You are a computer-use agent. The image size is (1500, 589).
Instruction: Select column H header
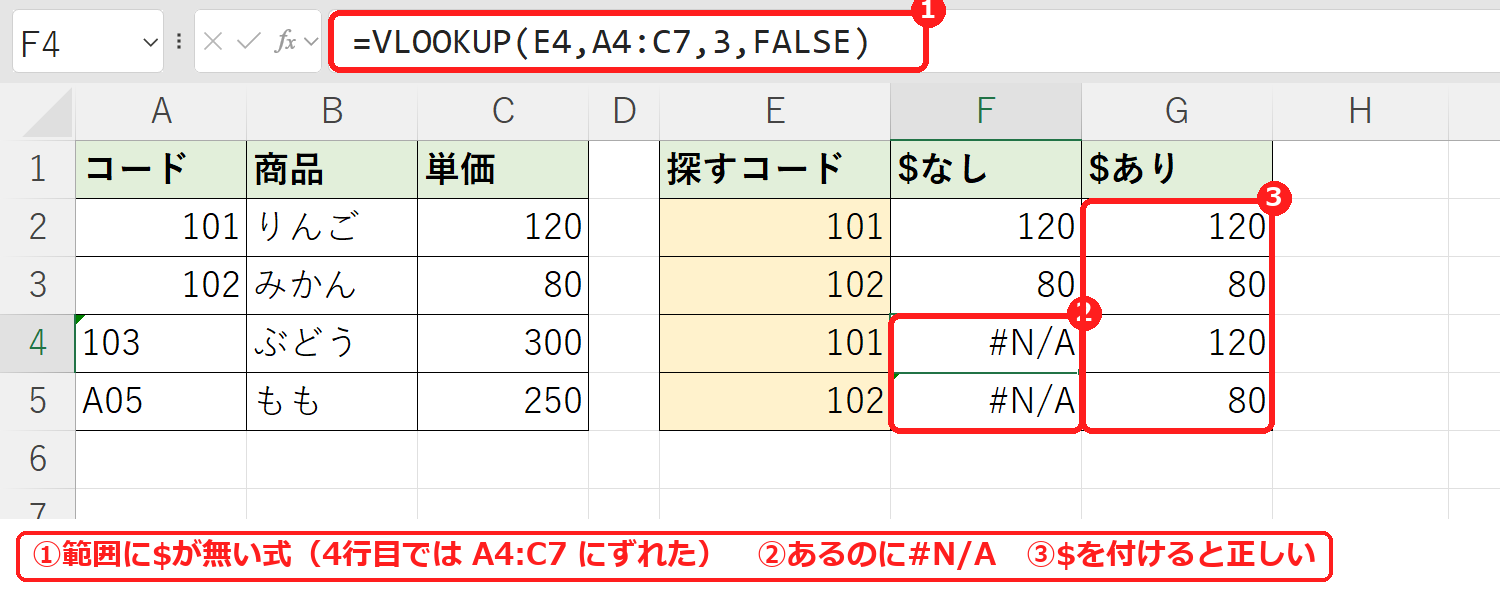pos(1359,112)
